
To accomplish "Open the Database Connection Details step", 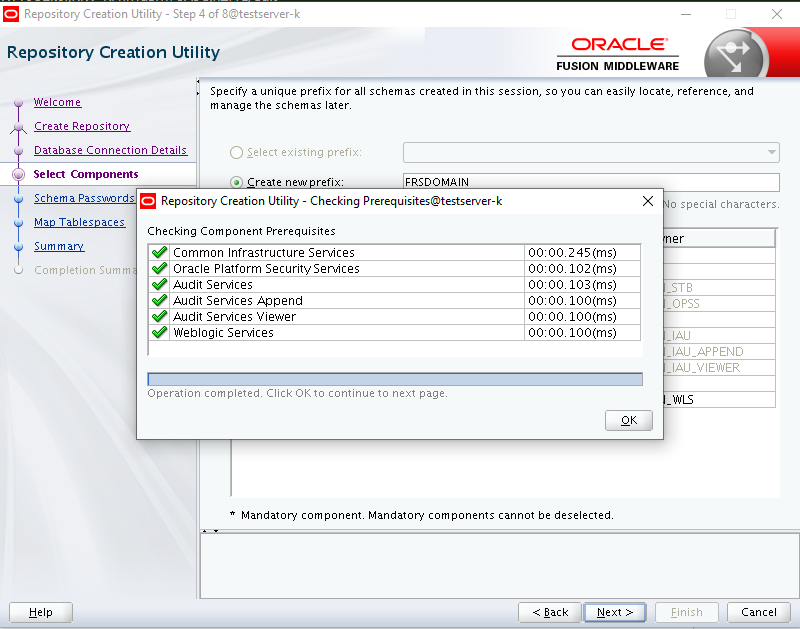I will point(110,150).
